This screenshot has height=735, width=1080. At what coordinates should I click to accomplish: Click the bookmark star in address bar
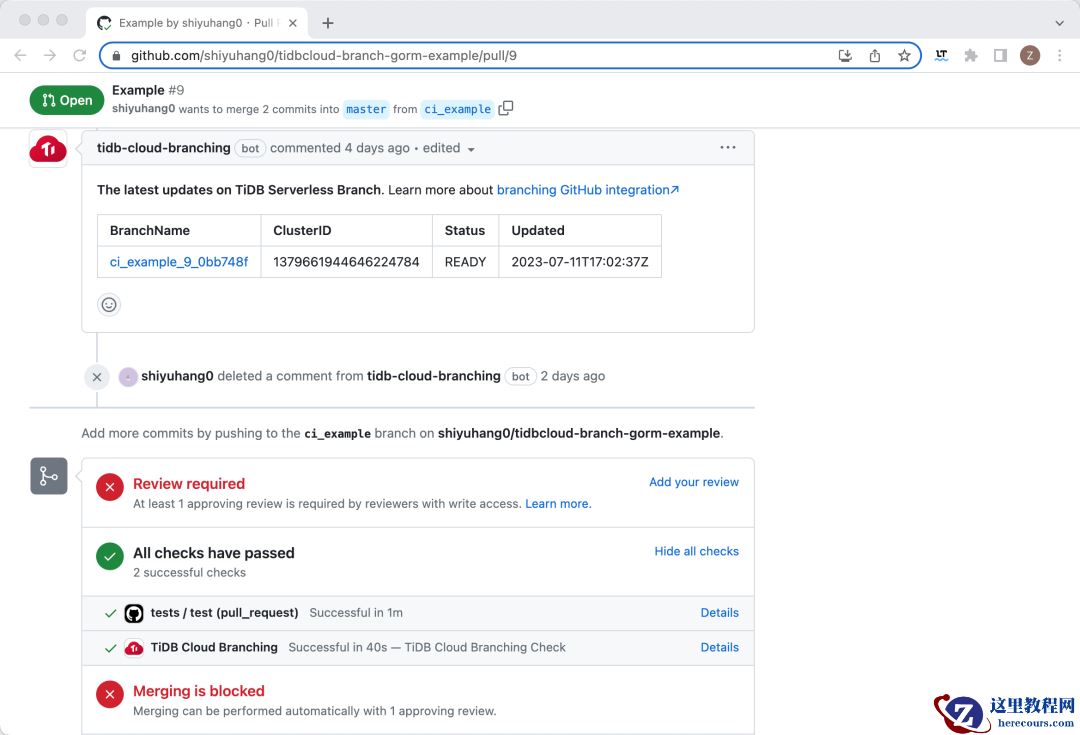point(904,56)
